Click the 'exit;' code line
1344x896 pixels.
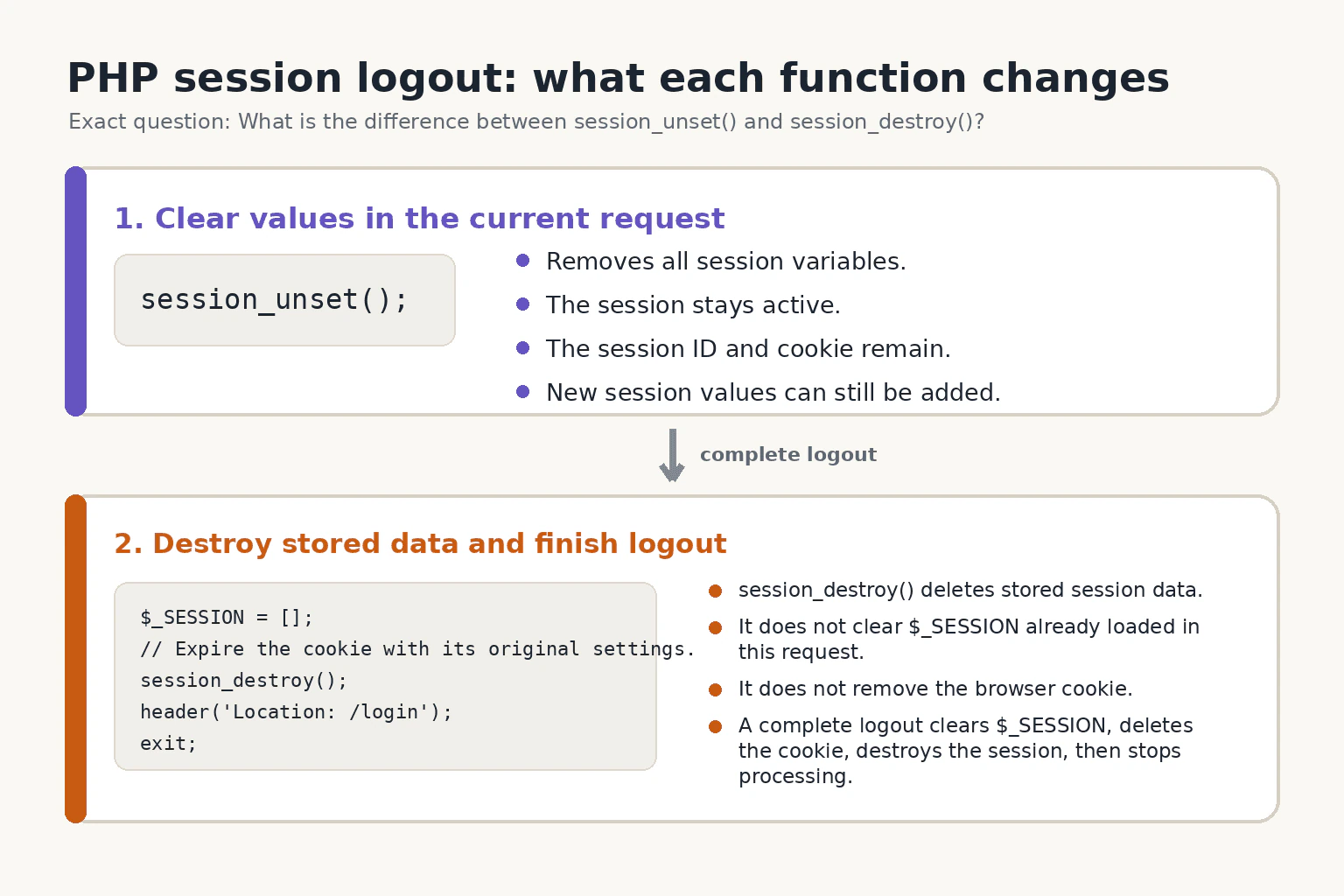click(169, 744)
